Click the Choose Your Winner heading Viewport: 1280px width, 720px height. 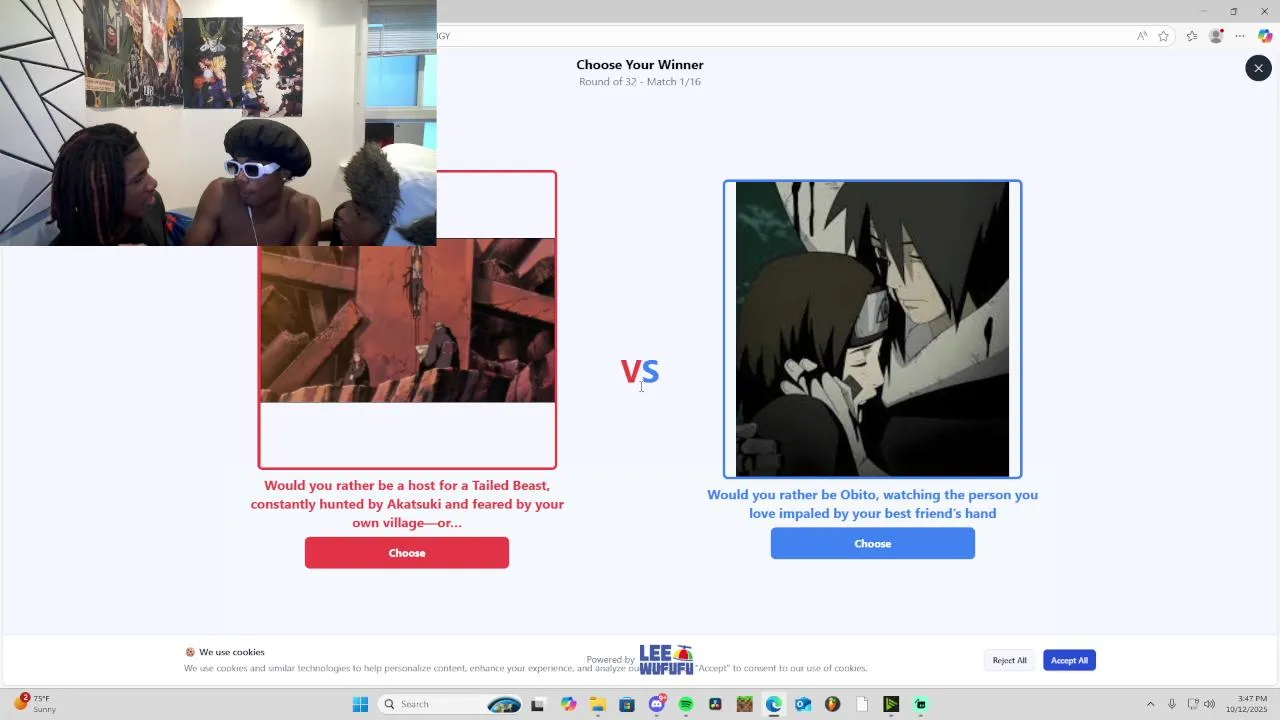point(640,65)
